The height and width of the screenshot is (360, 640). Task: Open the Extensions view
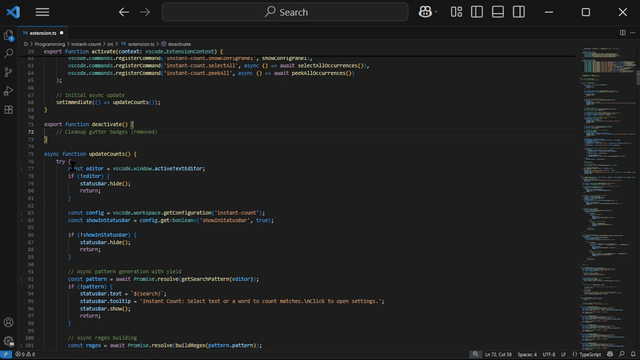coord(9,109)
